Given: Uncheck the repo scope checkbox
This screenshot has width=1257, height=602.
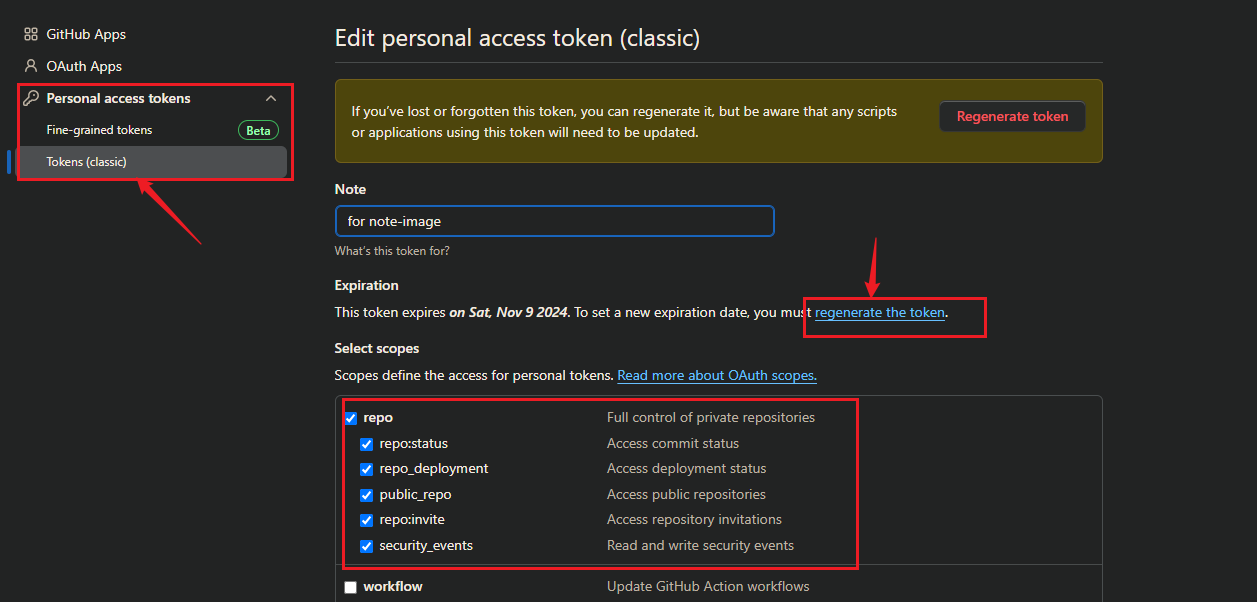Looking at the screenshot, I should tap(351, 418).
